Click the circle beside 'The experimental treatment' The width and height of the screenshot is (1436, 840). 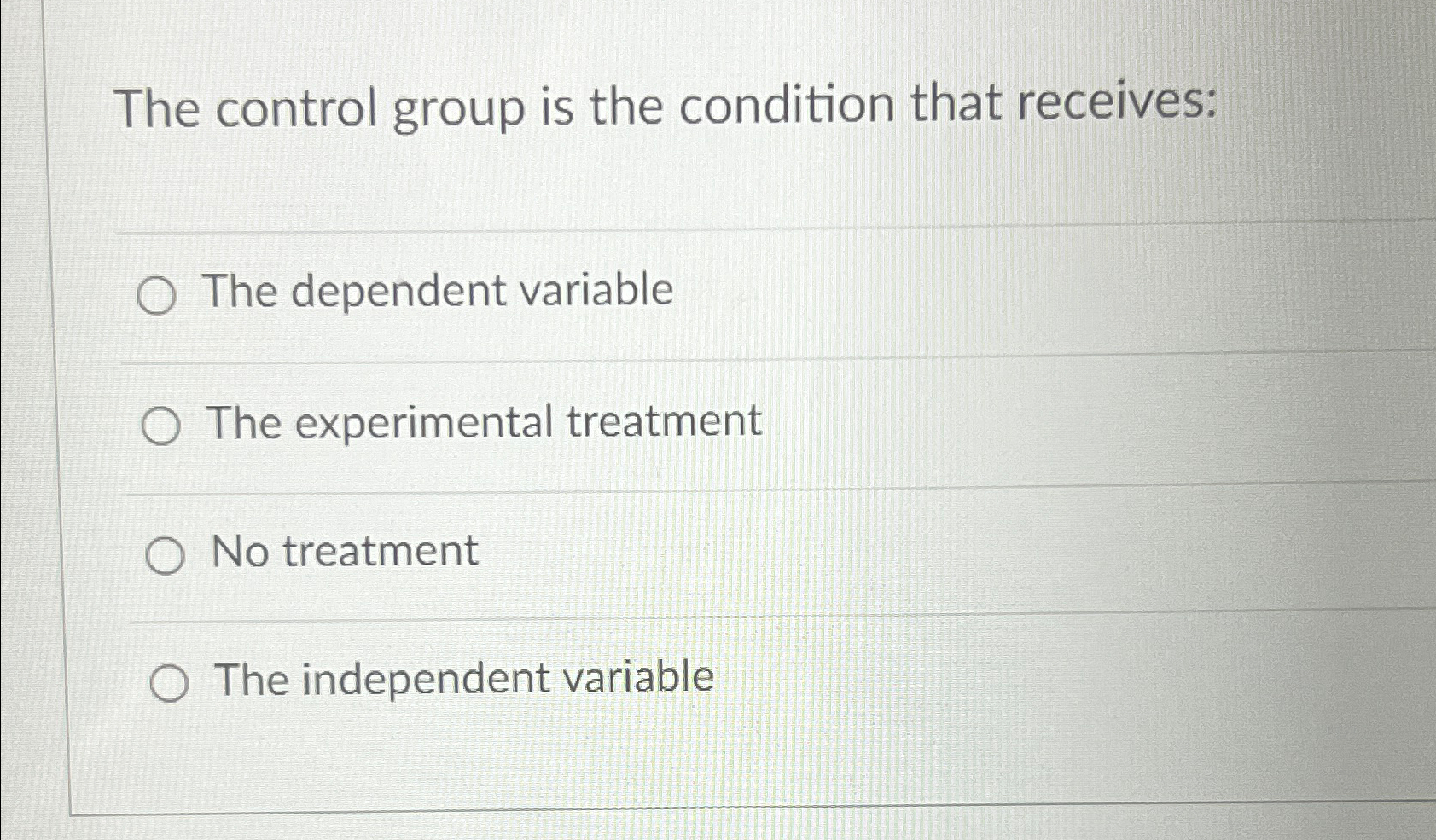coord(162,426)
